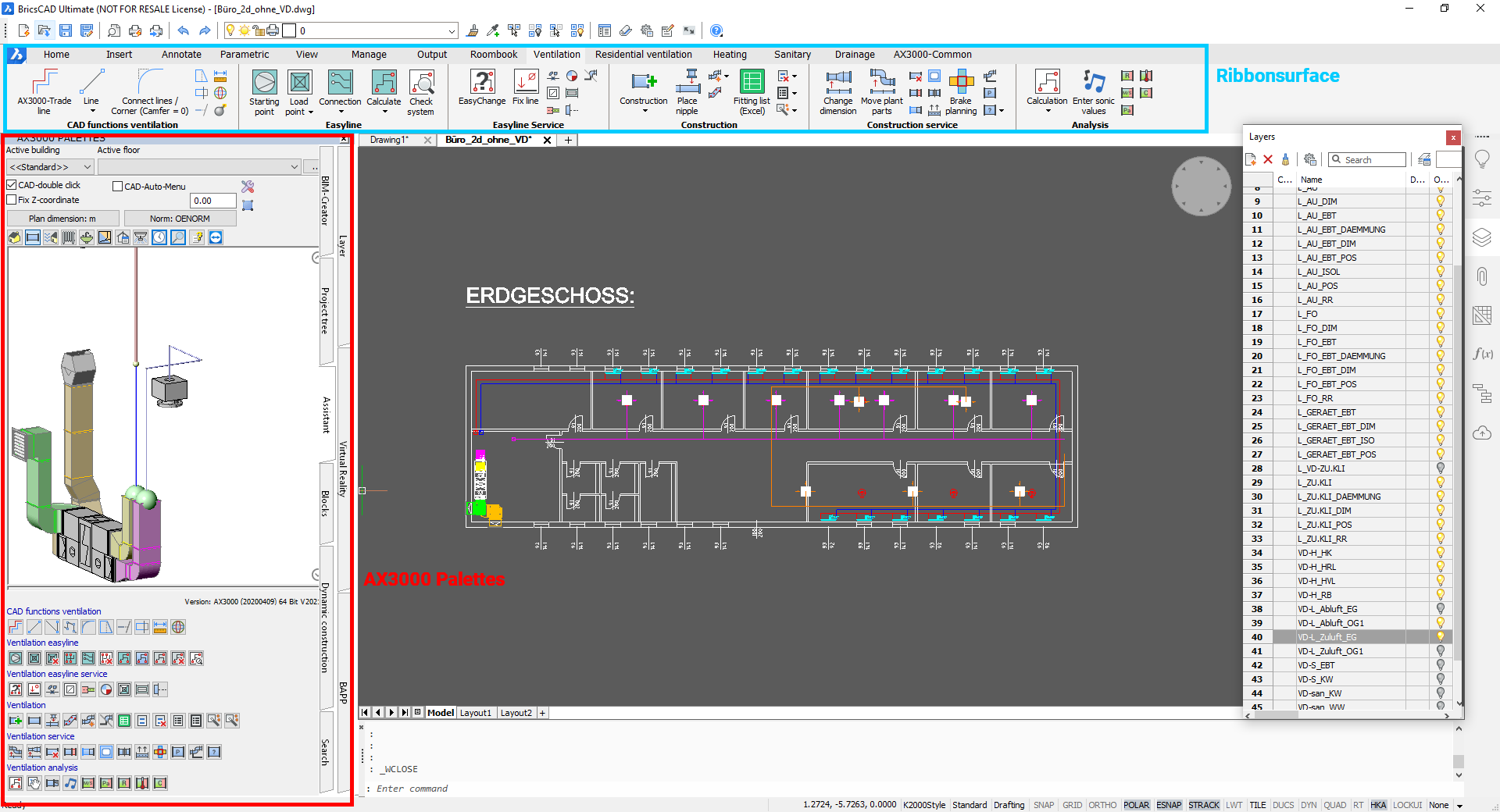Click the Redo arrow icon
Image resolution: width=1500 pixels, height=812 pixels.
205,30
